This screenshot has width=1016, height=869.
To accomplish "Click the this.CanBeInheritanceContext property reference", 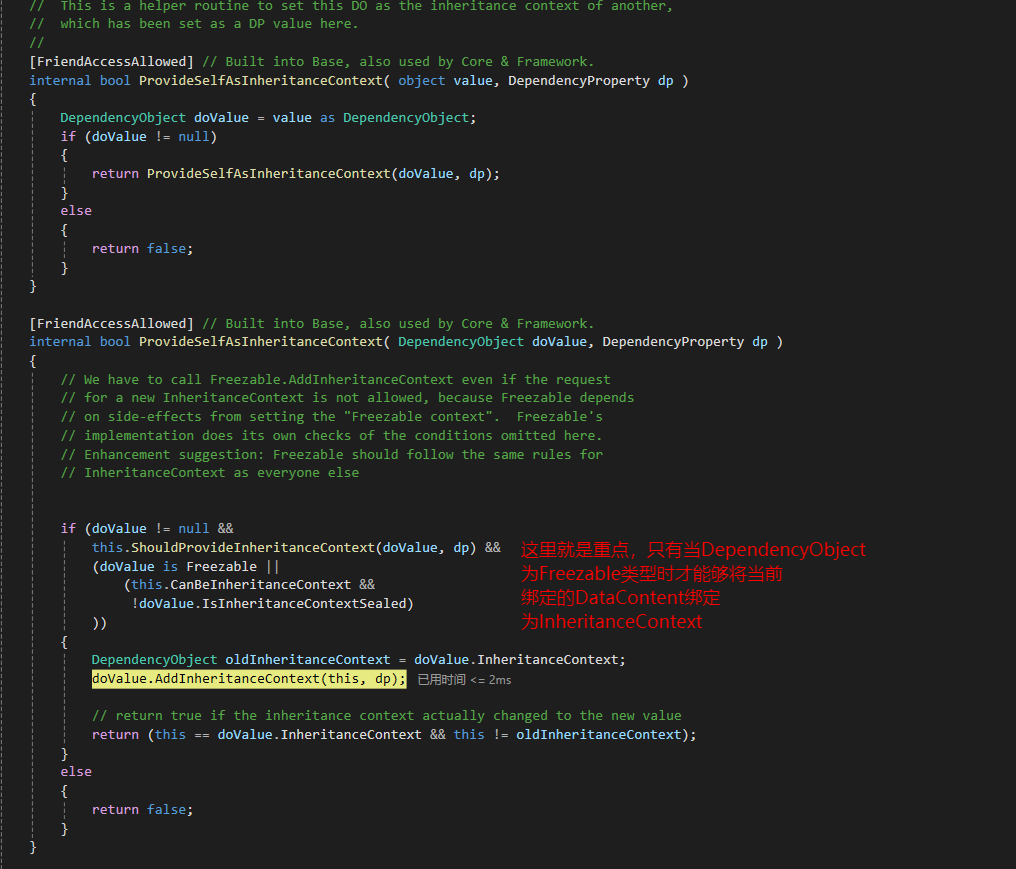I will coord(241,585).
